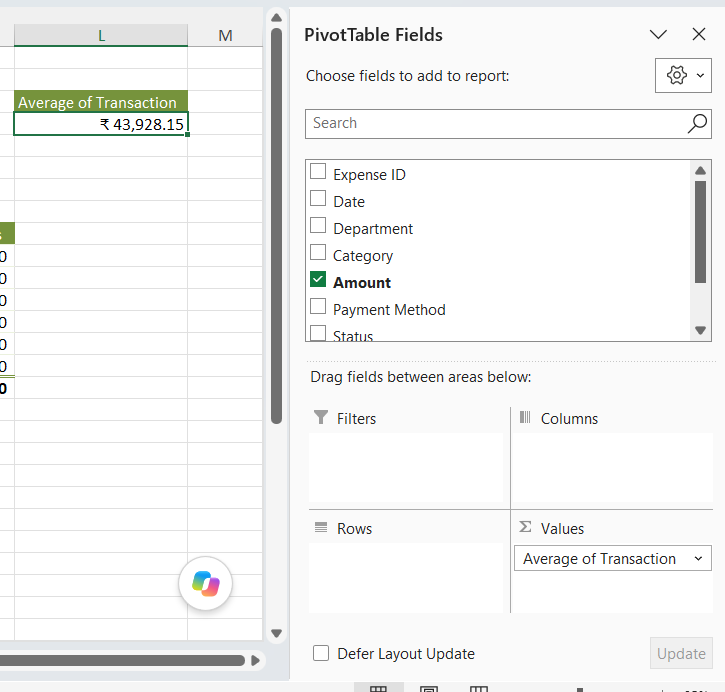This screenshot has width=725, height=692.
Task: Expand the Average of Transaction dropdown
Action: point(698,558)
